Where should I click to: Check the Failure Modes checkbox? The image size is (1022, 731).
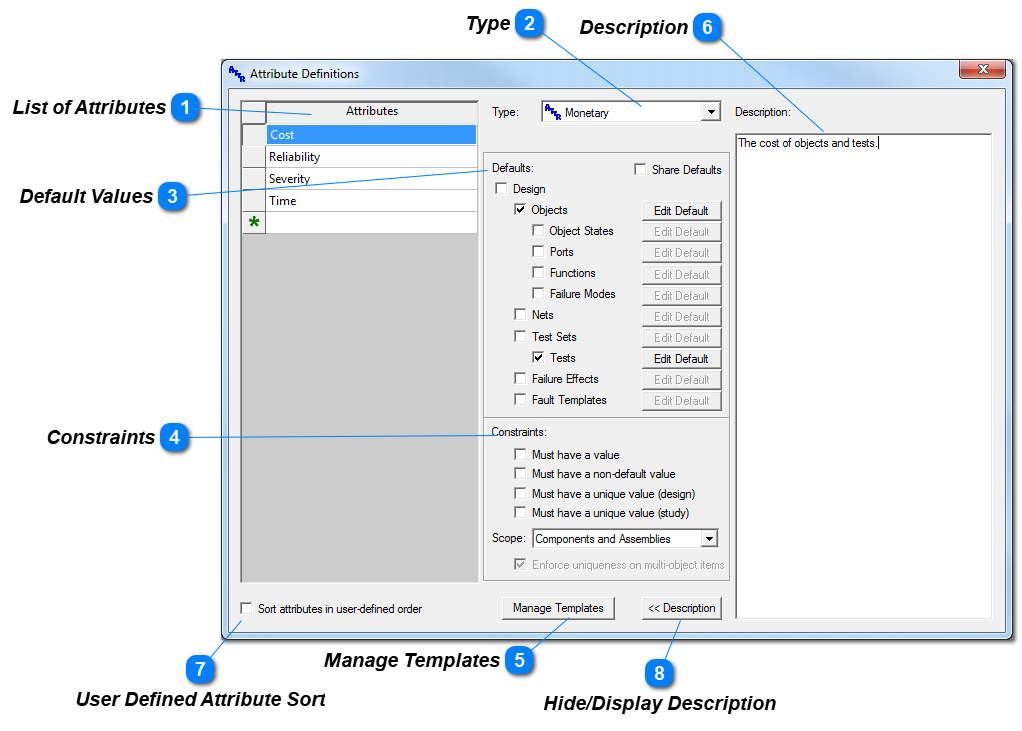pyautogui.click(x=538, y=293)
